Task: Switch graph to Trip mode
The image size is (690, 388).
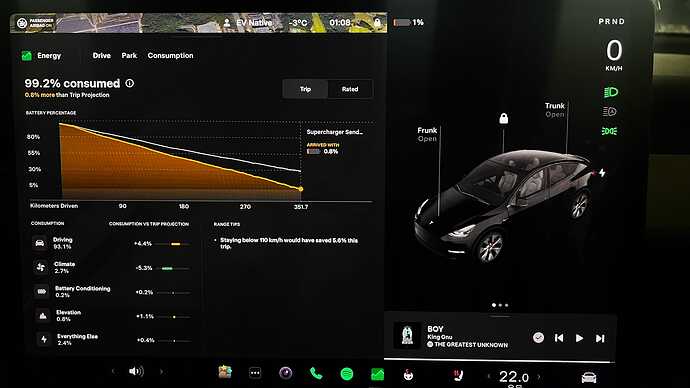Action: [x=305, y=89]
